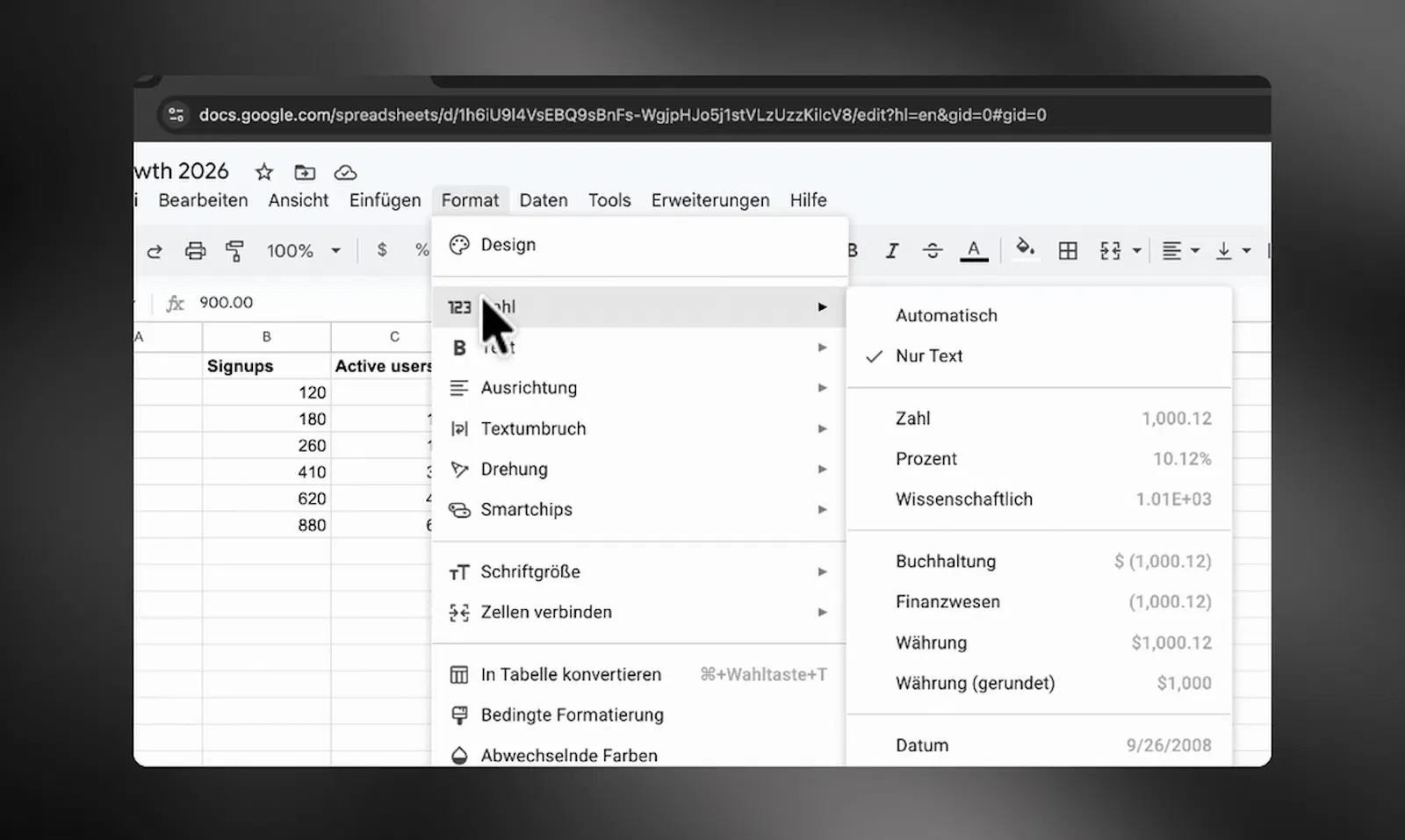Image resolution: width=1405 pixels, height=840 pixels.
Task: Open the Format menu
Action: pos(470,200)
